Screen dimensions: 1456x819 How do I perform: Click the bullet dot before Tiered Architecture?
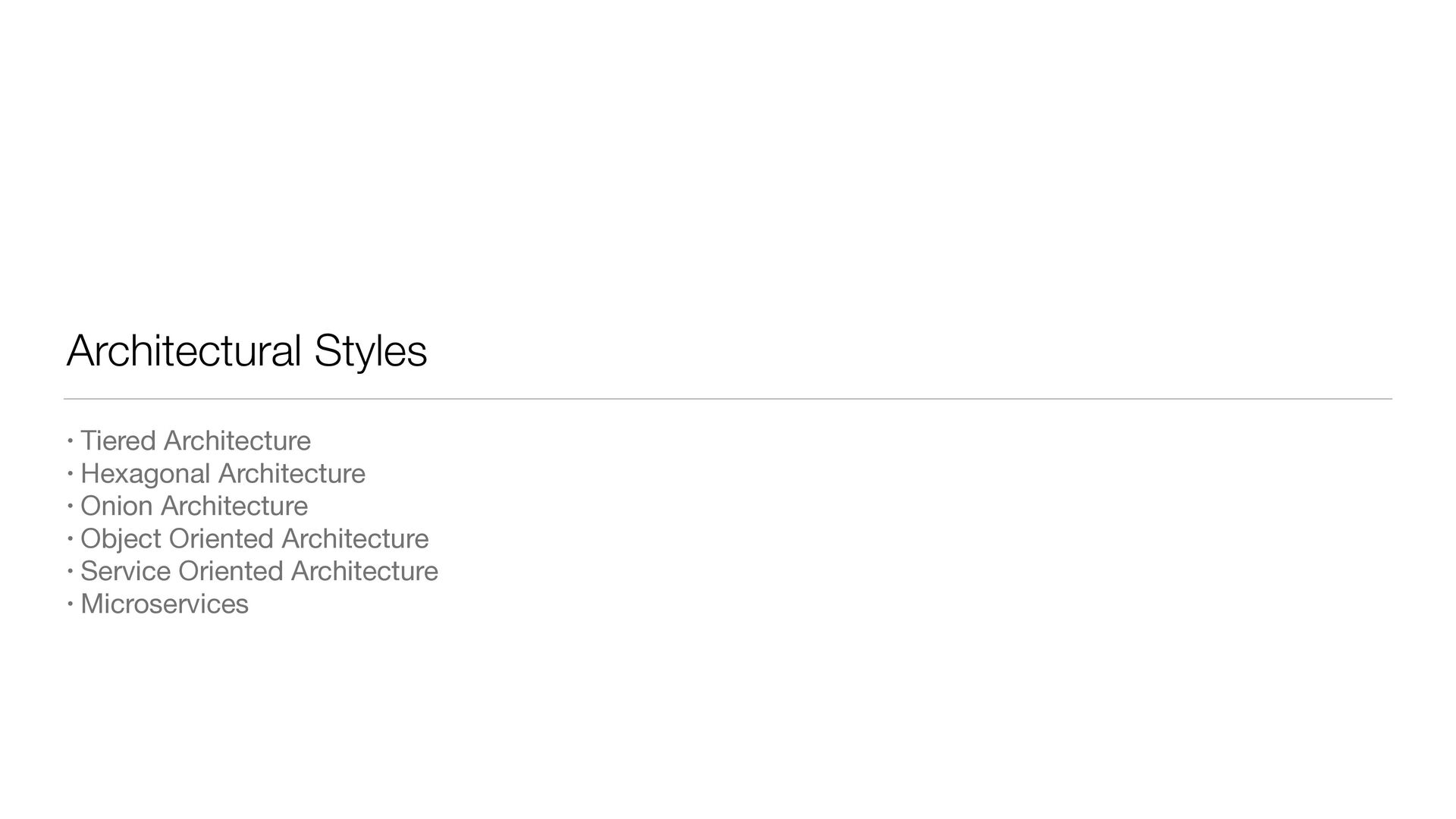(70, 440)
